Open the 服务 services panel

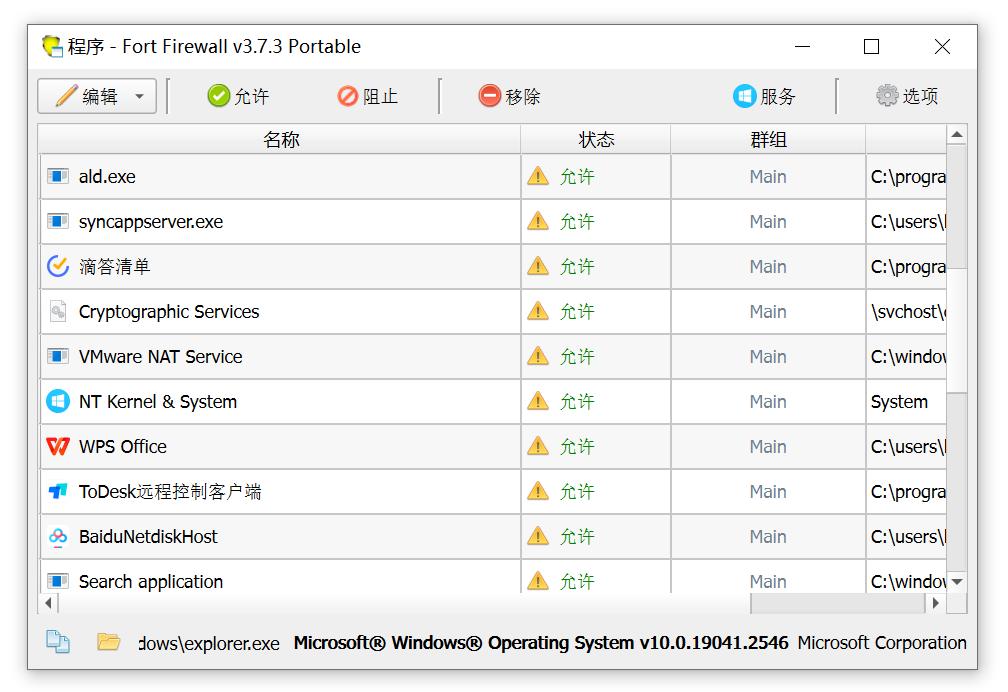pyautogui.click(x=766, y=96)
